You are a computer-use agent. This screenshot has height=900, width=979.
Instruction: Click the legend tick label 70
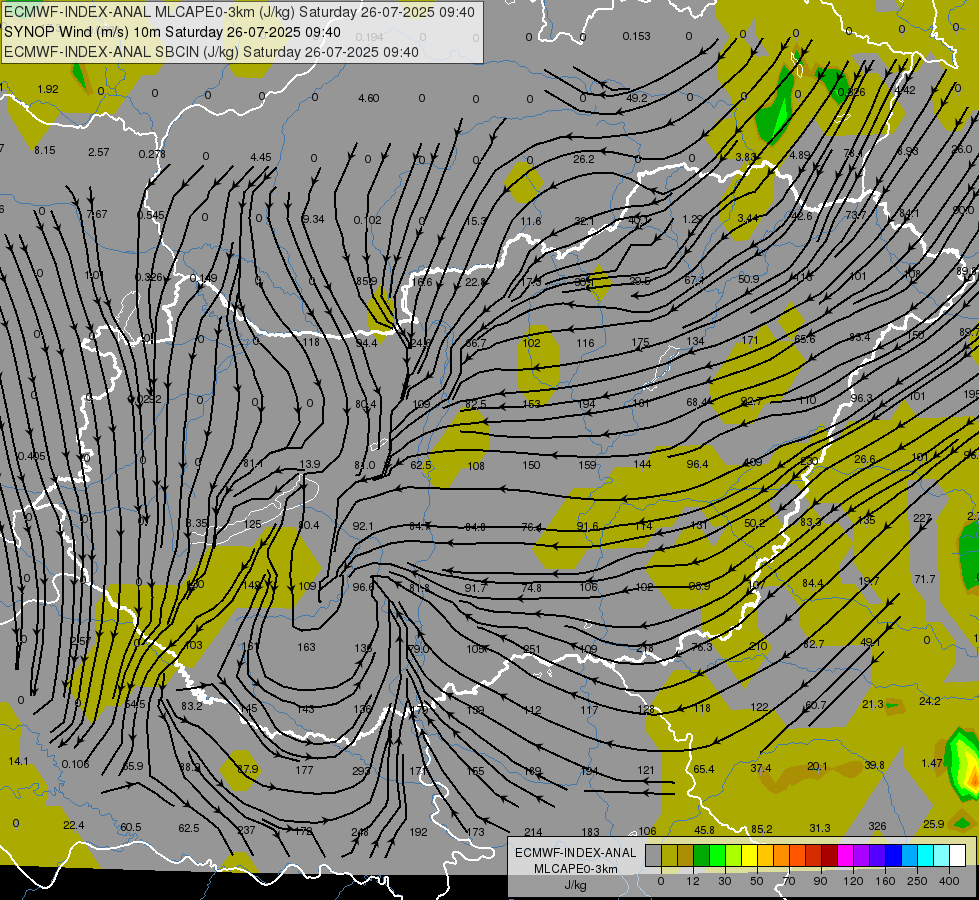point(789,881)
